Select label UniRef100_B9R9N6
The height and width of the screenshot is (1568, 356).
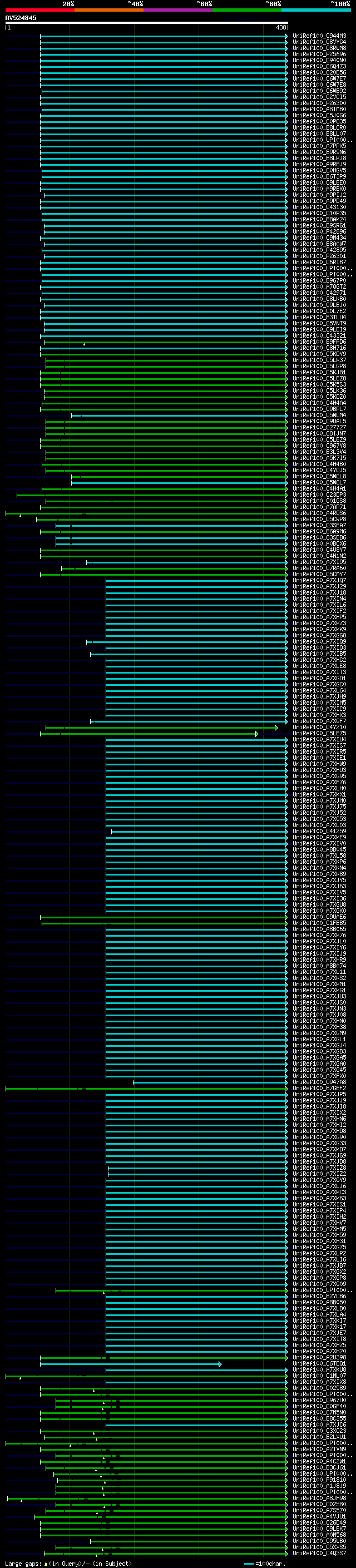[x=319, y=152]
